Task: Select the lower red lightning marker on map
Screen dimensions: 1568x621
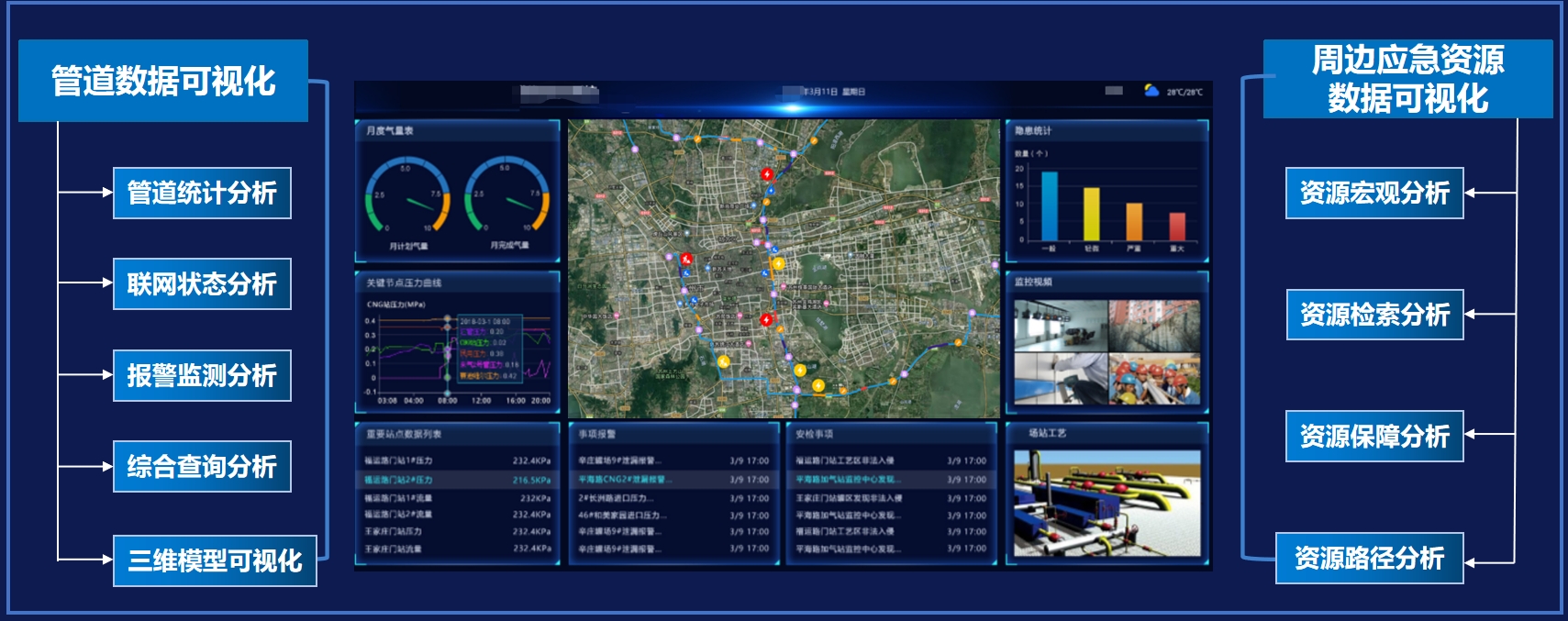Action: 767,319
